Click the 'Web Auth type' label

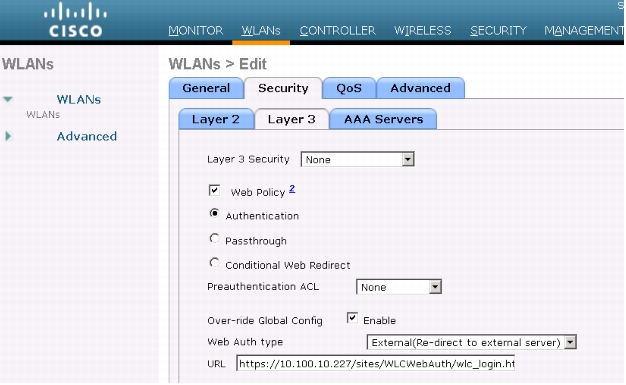click(245, 342)
